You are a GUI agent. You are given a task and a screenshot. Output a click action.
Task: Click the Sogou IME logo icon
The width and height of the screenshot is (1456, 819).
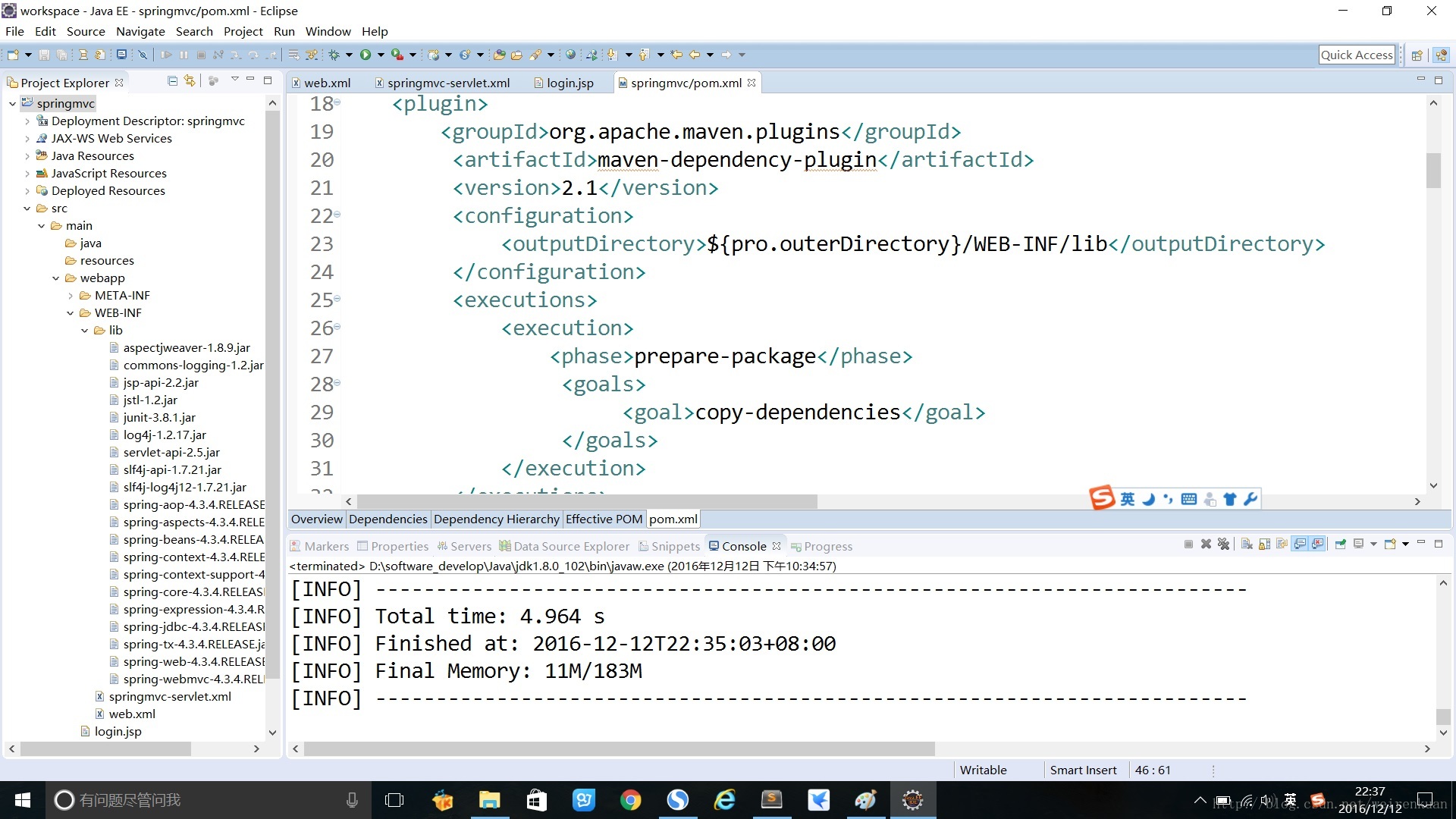pyautogui.click(x=1102, y=497)
